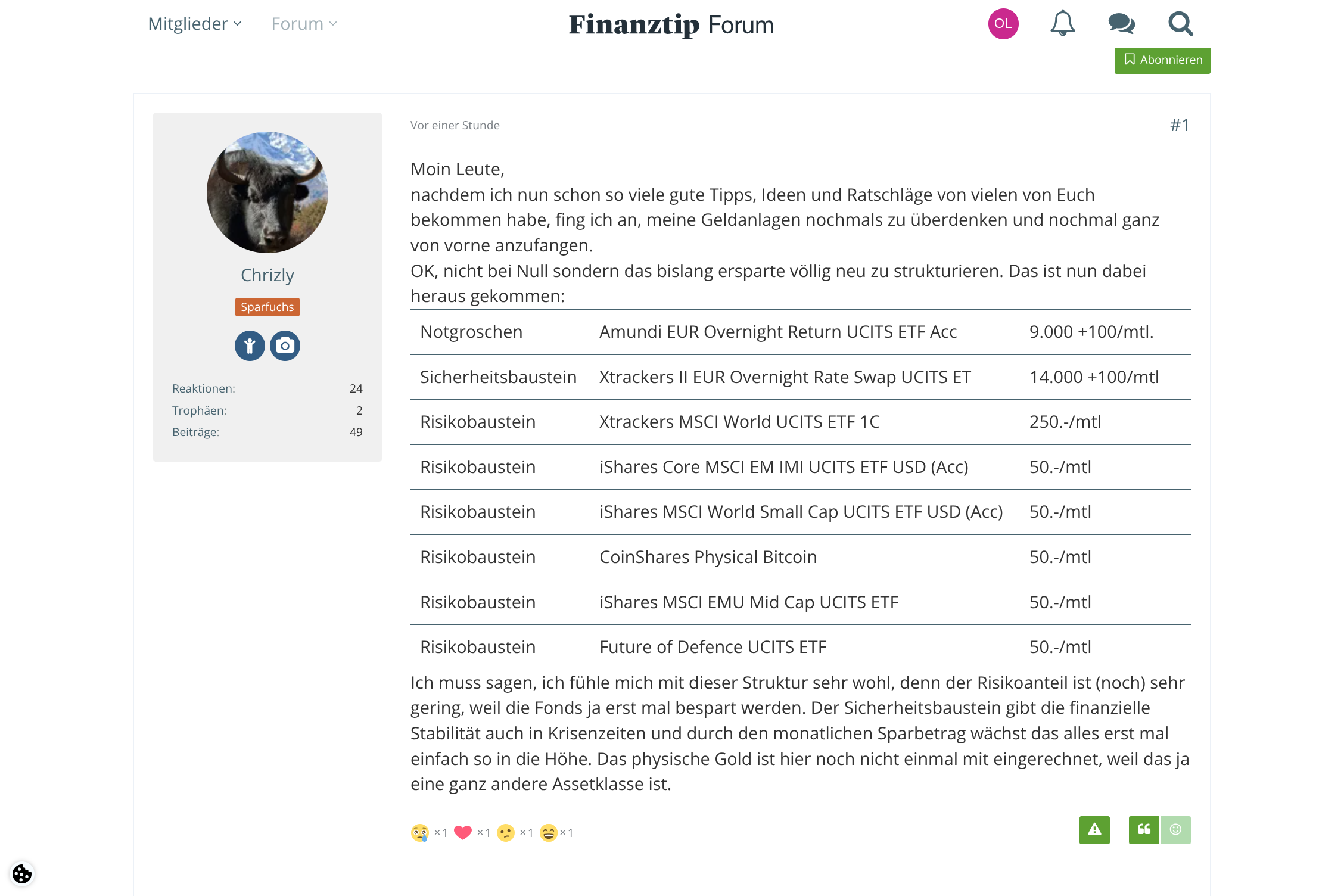Click the '250.-/mtl' amount

click(x=1065, y=422)
